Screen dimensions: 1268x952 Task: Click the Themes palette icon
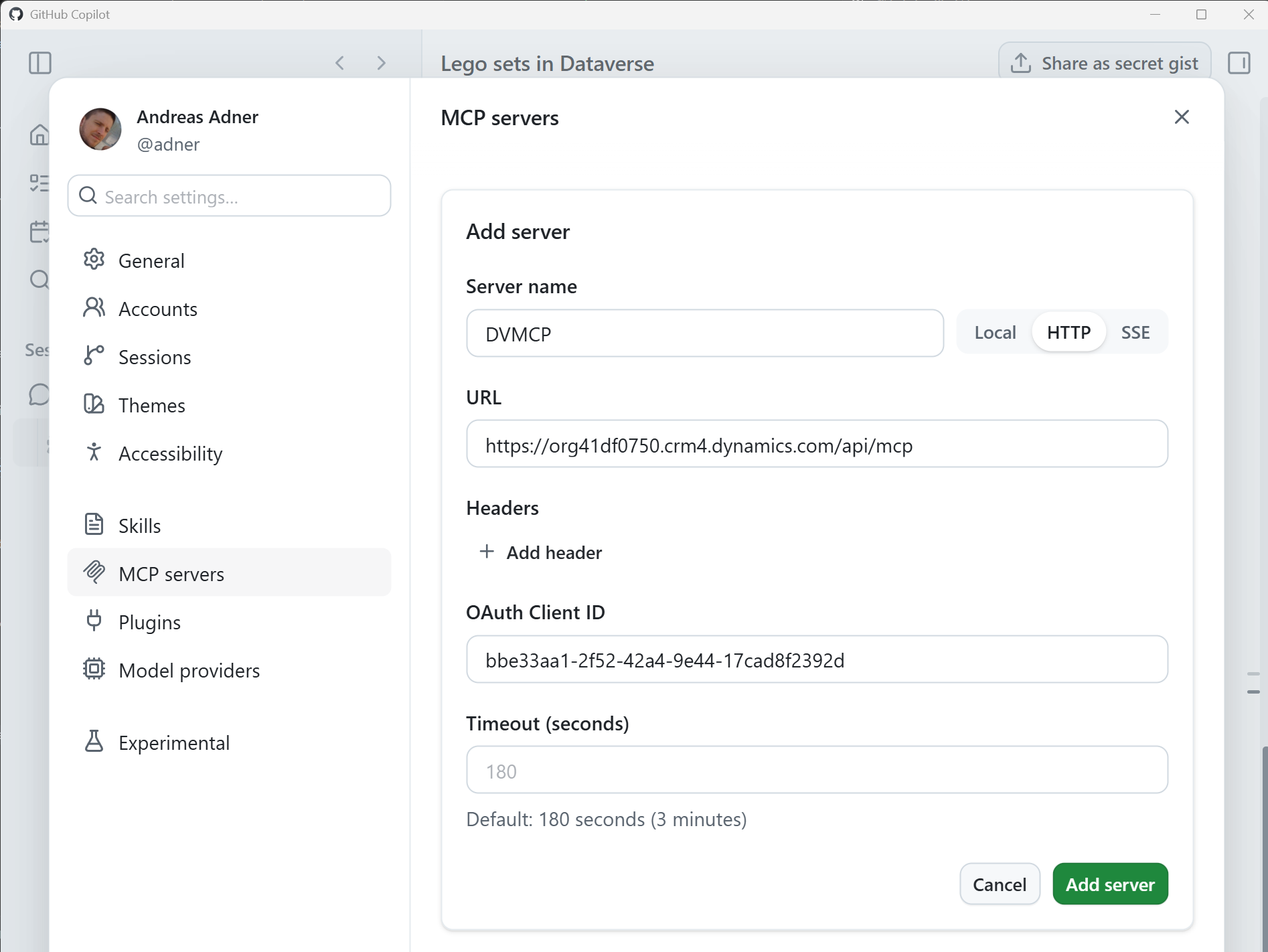point(94,404)
